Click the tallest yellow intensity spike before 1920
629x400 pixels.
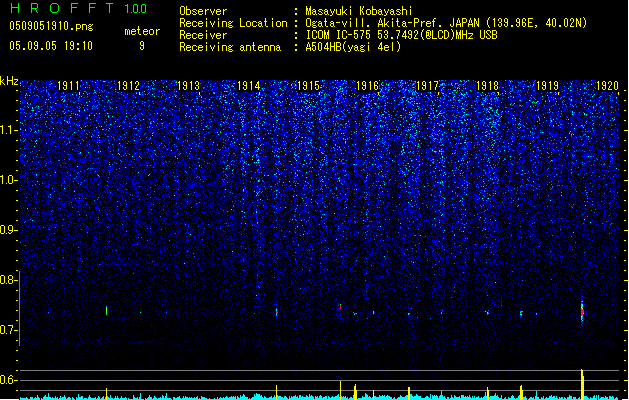tap(582, 384)
